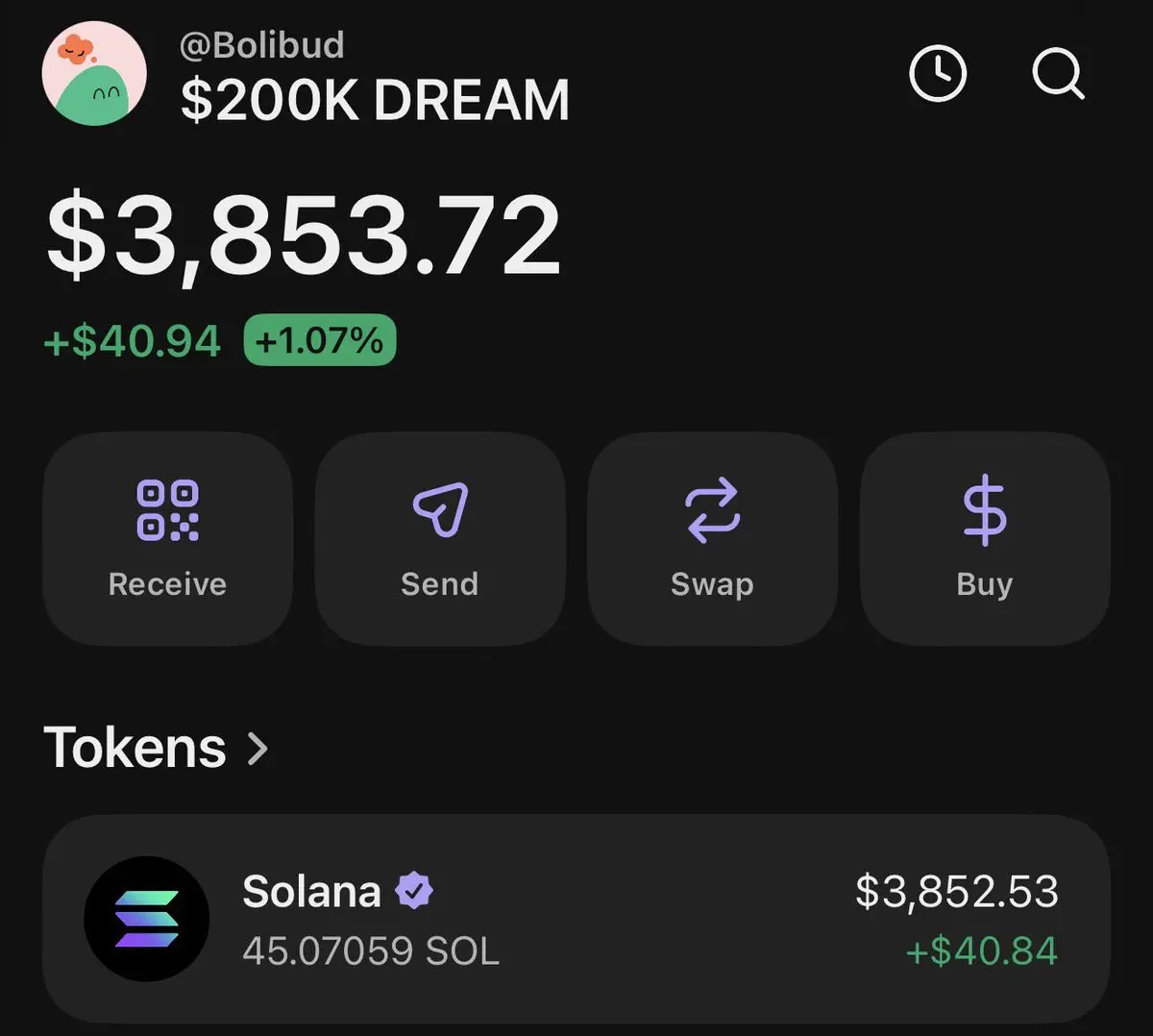
Task: Tap the Receive button label
Action: pos(167,584)
